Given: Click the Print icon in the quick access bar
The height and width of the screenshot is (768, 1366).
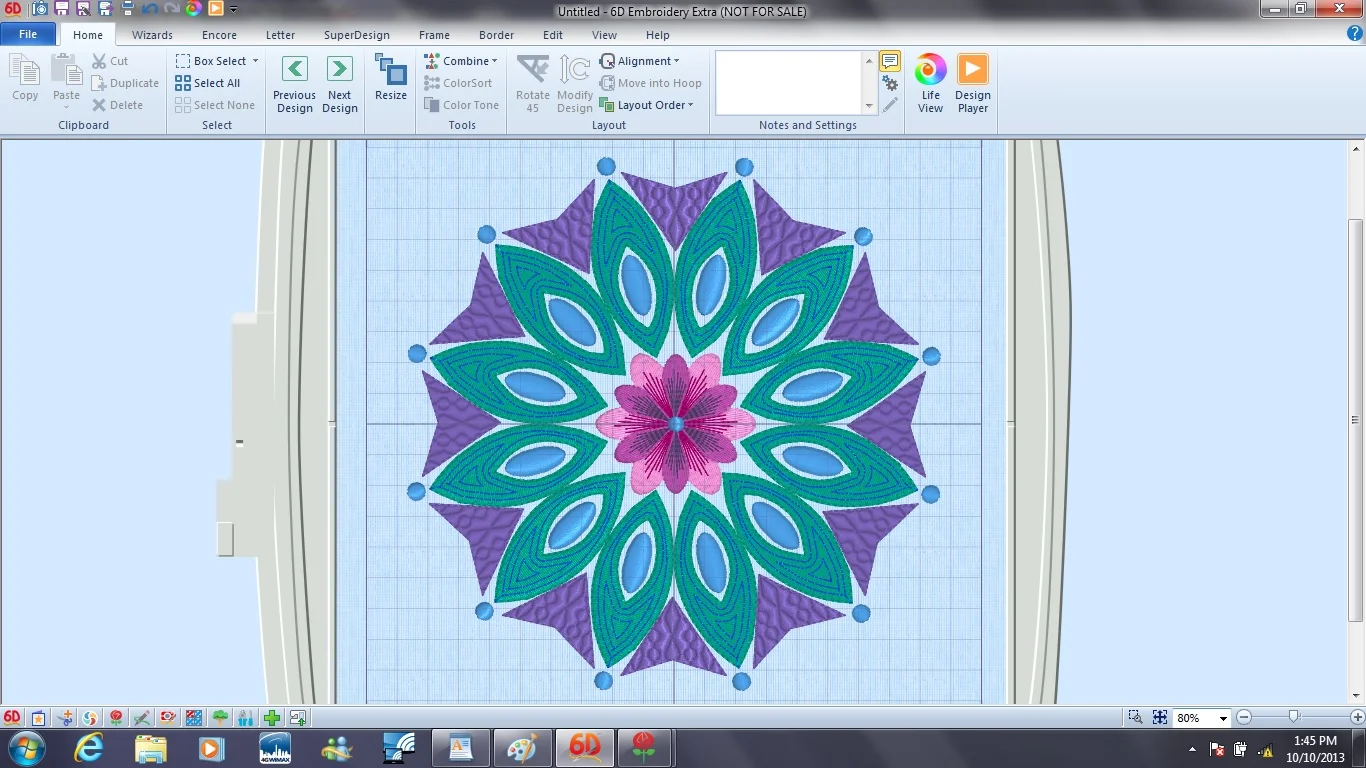Looking at the screenshot, I should 127,9.
